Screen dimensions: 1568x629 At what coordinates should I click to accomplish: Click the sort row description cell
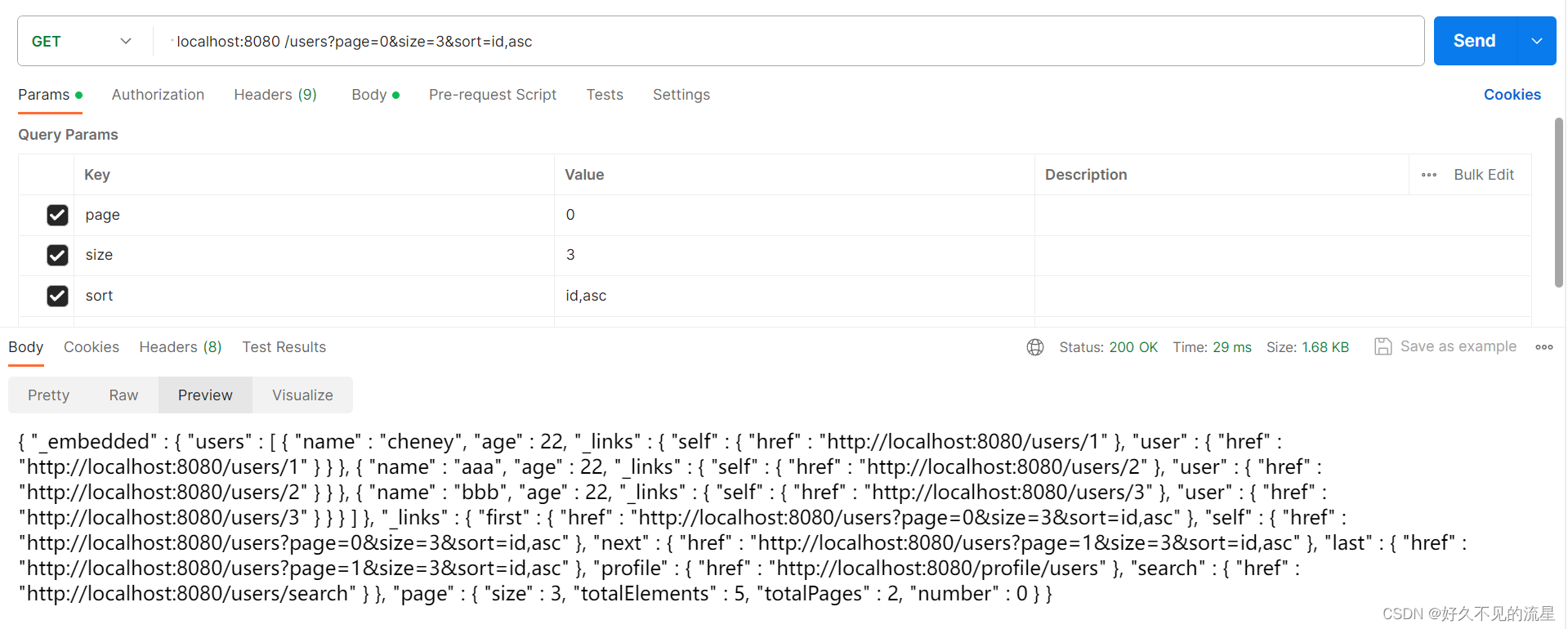1283,296
